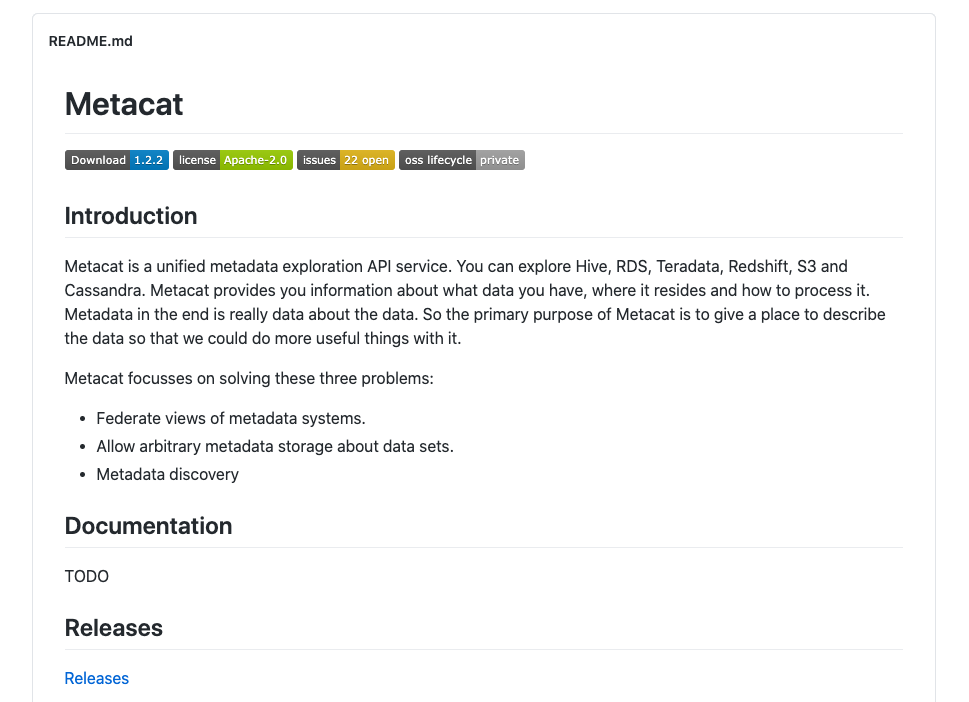Click the 'Federate views of metadata systems' bullet

[231, 418]
